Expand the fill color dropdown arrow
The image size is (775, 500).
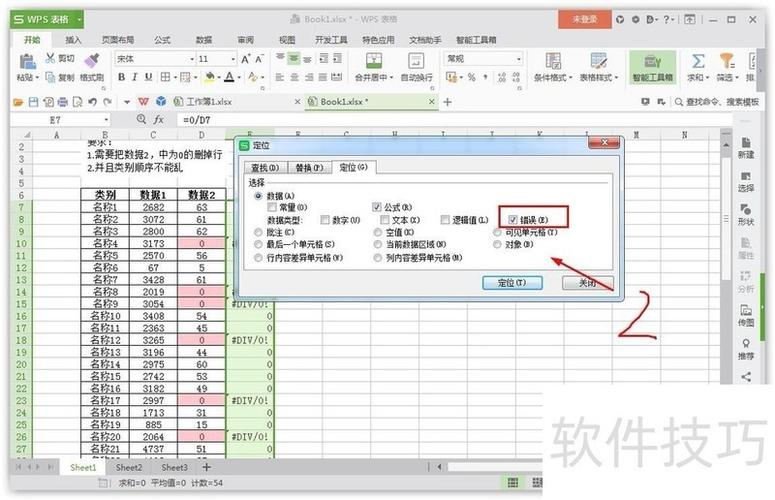[219, 78]
